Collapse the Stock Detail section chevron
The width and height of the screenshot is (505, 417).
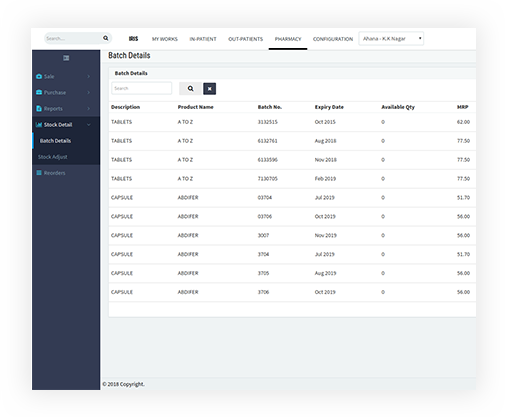tap(89, 125)
